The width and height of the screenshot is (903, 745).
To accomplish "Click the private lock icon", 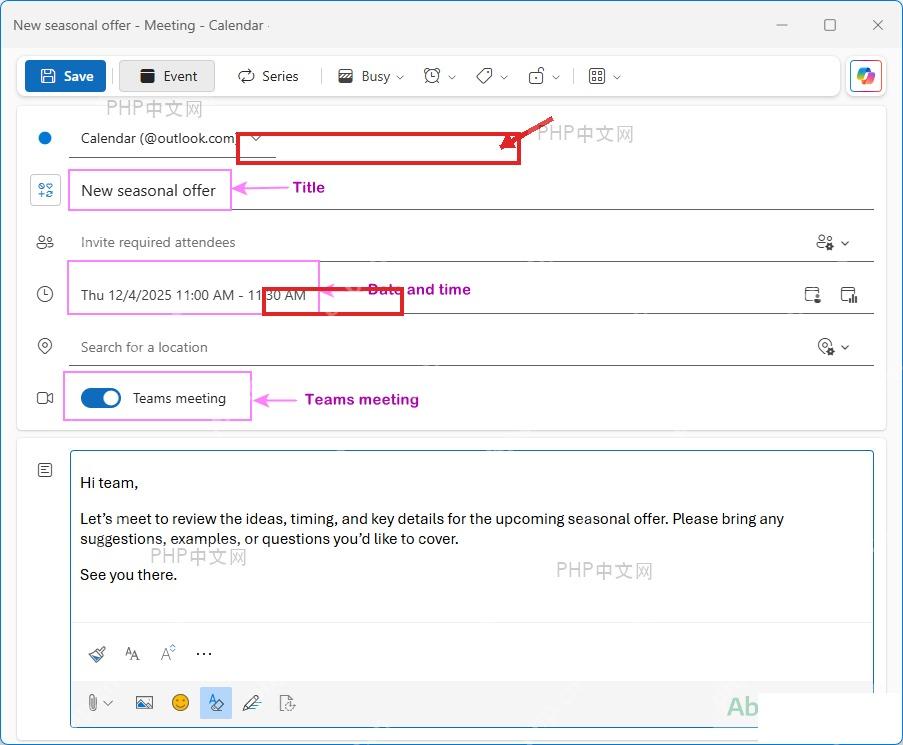I will [536, 76].
